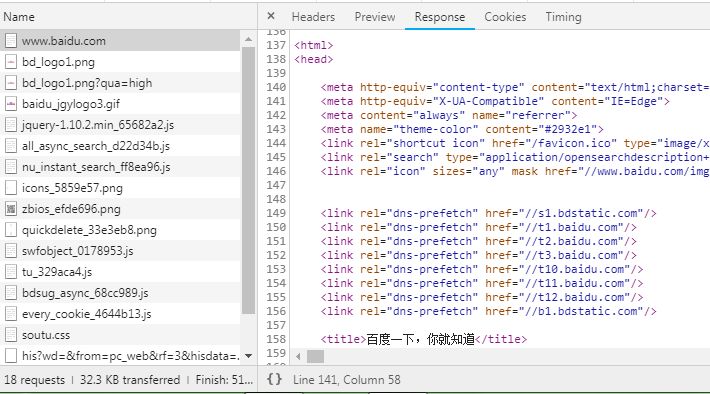The width and height of the screenshot is (710, 394).
Task: Click '32.3 KB transferred' in status bar
Action: tap(130, 380)
